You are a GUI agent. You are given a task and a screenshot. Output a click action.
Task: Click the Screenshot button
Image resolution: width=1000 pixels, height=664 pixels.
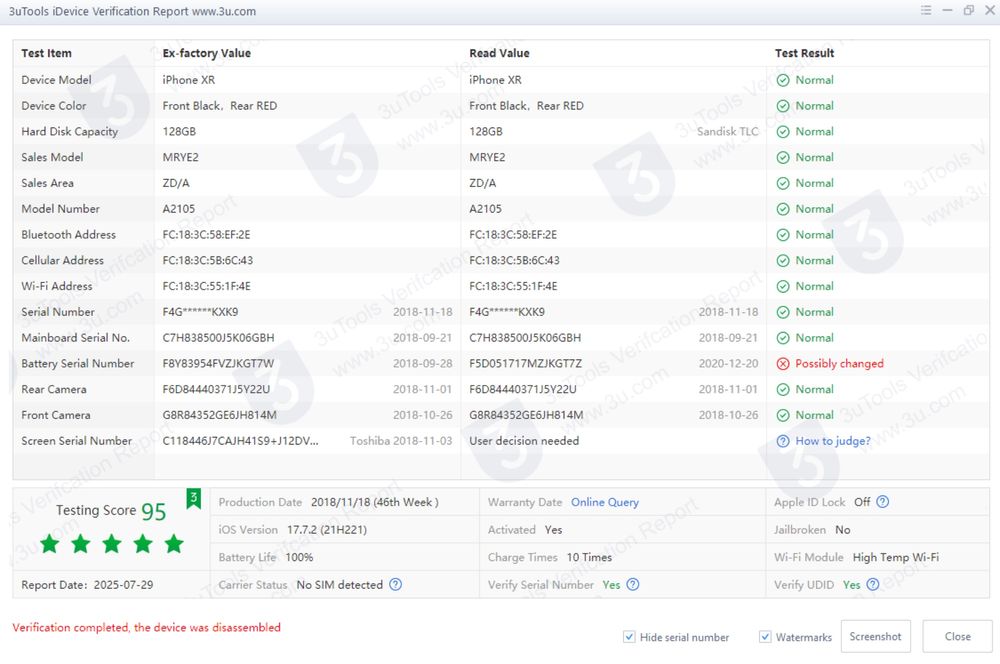(x=876, y=637)
